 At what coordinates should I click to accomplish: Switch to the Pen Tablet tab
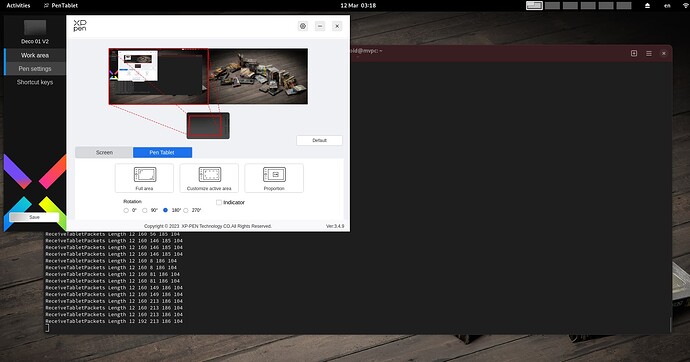click(x=162, y=152)
